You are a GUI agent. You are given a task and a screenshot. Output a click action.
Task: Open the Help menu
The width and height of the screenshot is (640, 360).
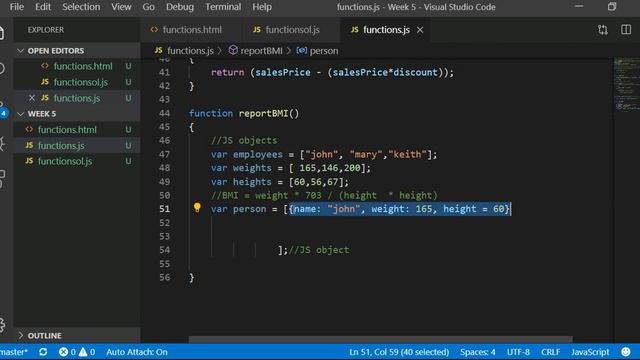pos(262,7)
